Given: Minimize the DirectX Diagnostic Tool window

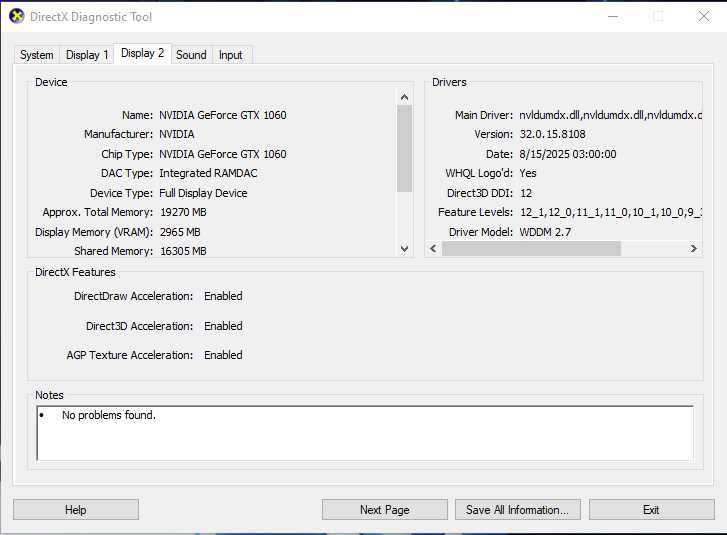Looking at the screenshot, I should [x=613, y=16].
